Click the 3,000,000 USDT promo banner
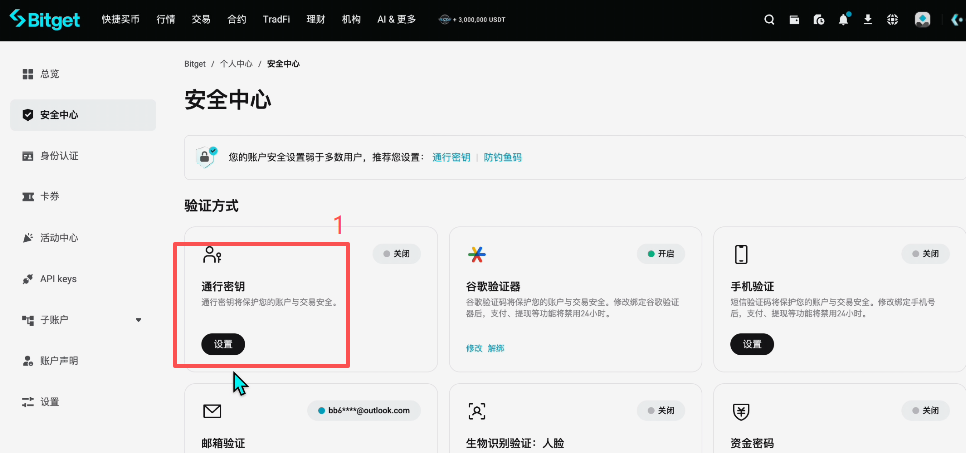Image resolution: width=966 pixels, height=453 pixels. [x=470, y=20]
